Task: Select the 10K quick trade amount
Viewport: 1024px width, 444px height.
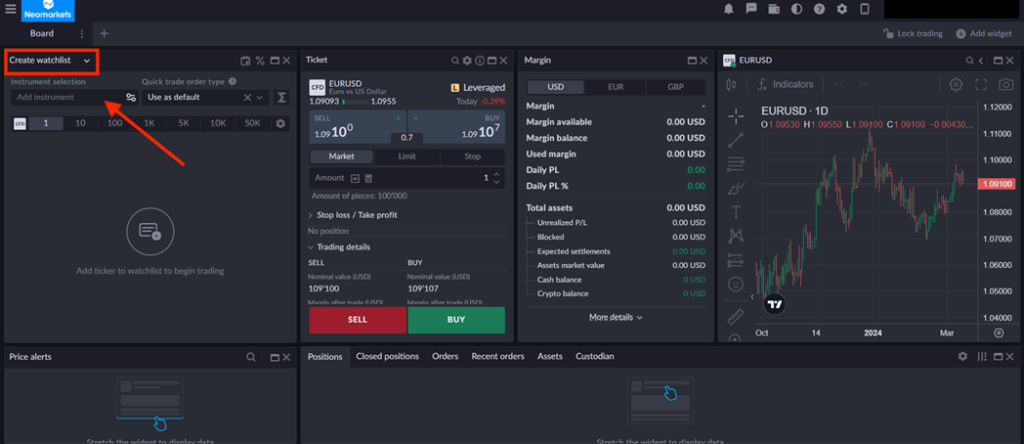Action: coord(217,123)
